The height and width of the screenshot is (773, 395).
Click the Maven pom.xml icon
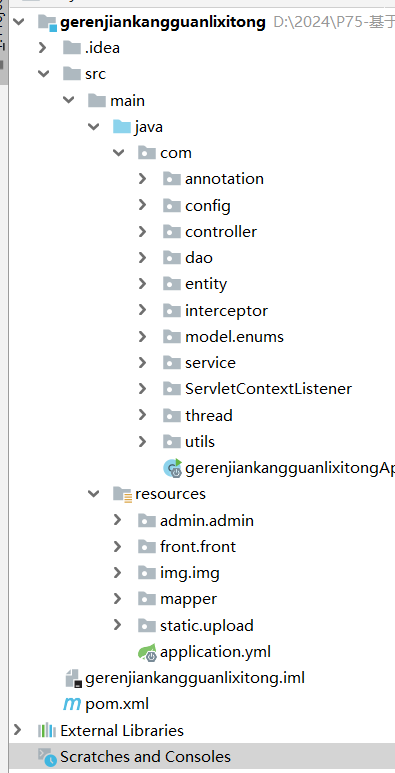point(72,704)
